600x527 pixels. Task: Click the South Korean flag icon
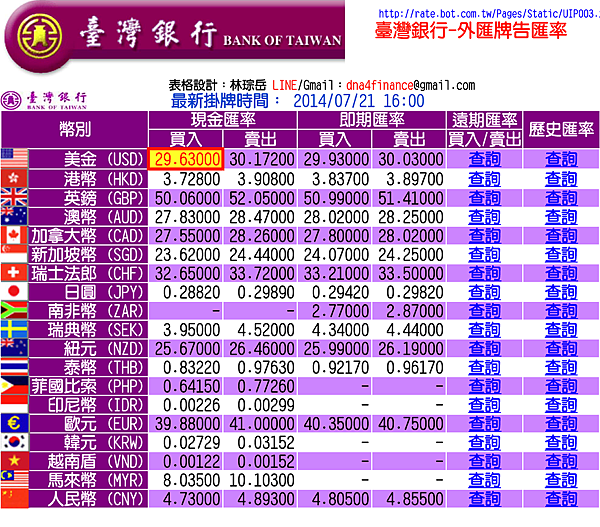coord(14,442)
